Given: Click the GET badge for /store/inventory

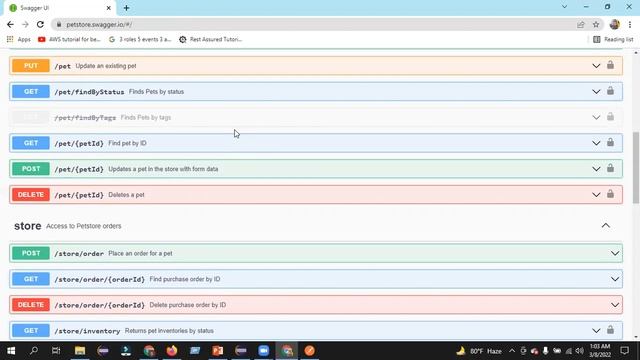Looking at the screenshot, I should 31,331.
